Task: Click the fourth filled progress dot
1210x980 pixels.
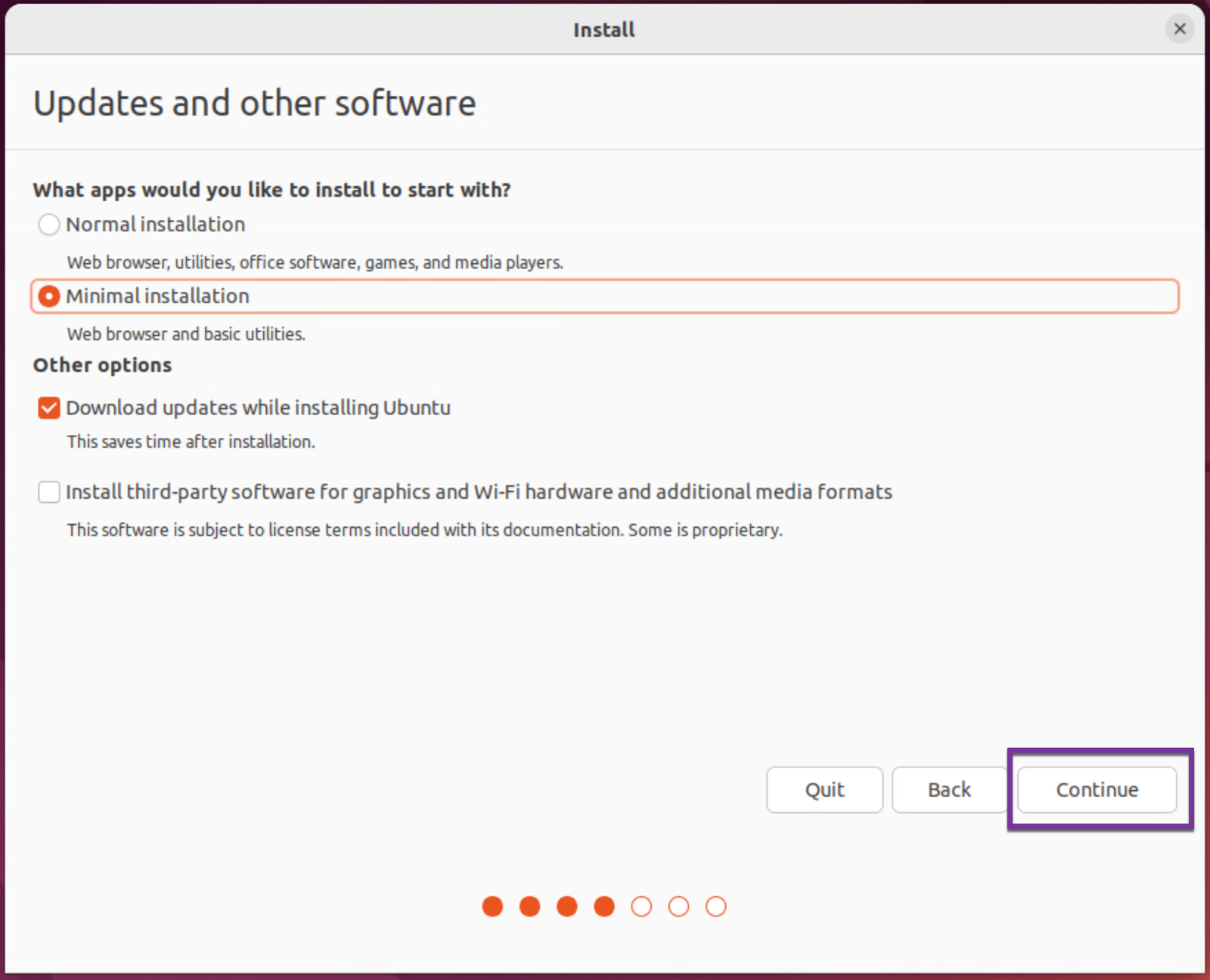Action: 604,906
